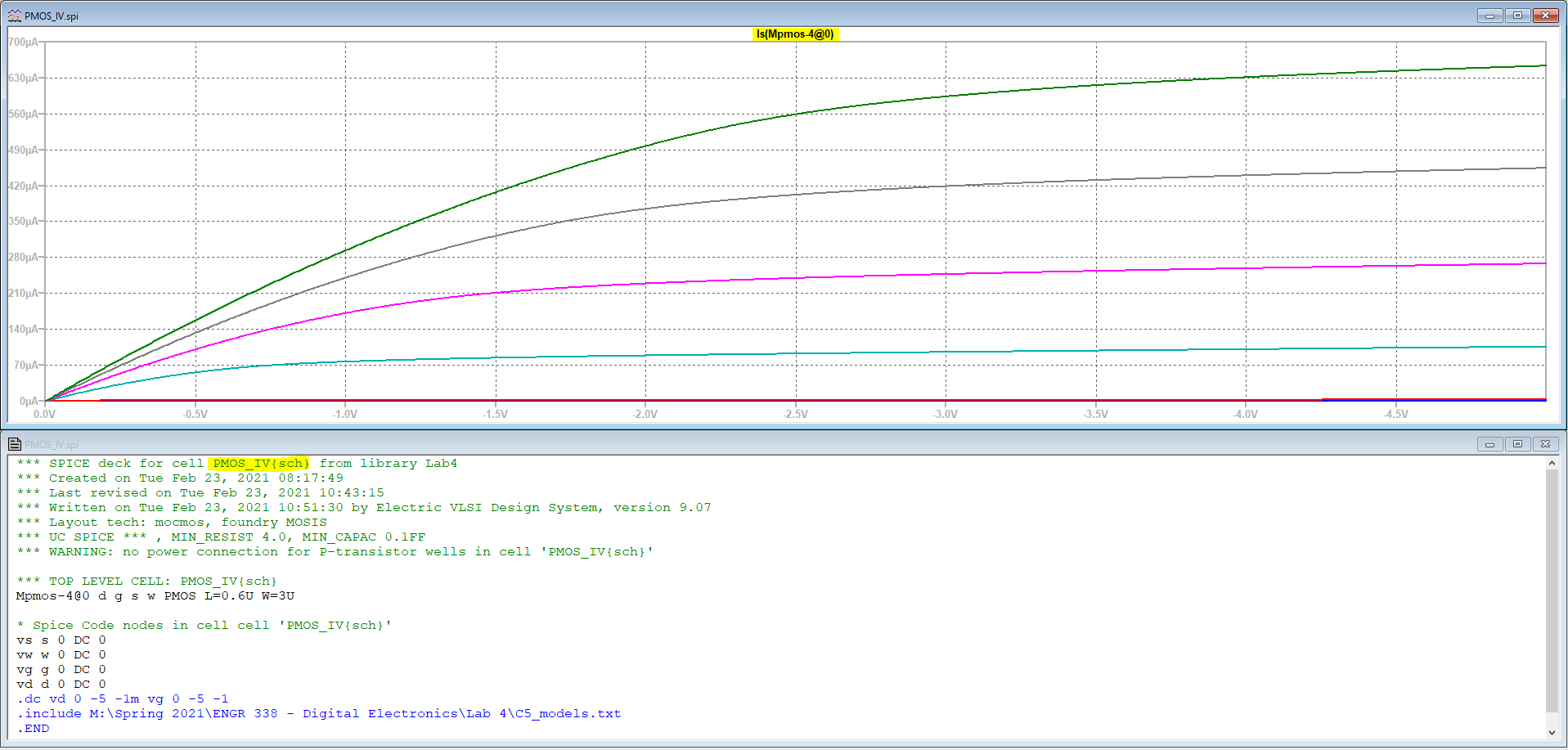This screenshot has height=750, width=1568.
Task: Click the document icon in netlist title bar
Action: click(x=14, y=444)
